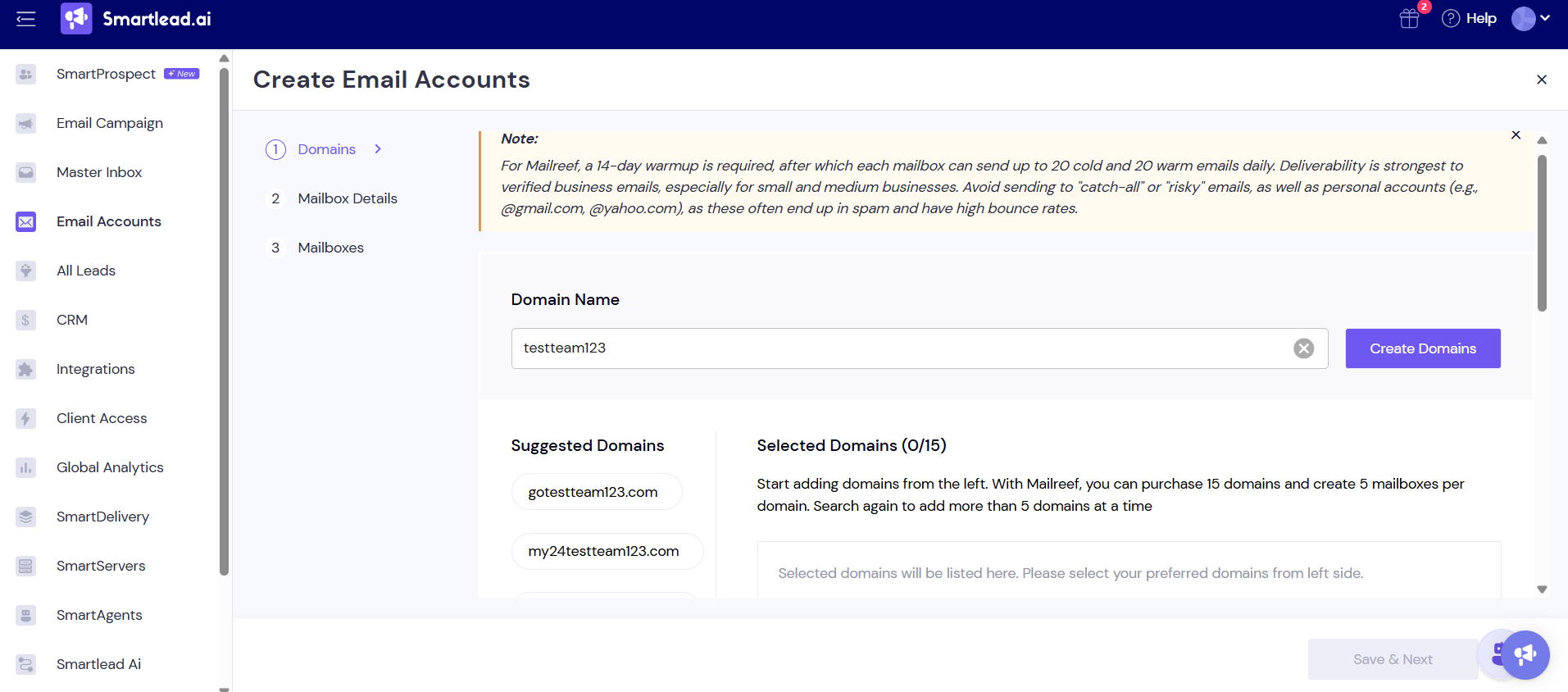Click the All Leads icon

click(26, 271)
